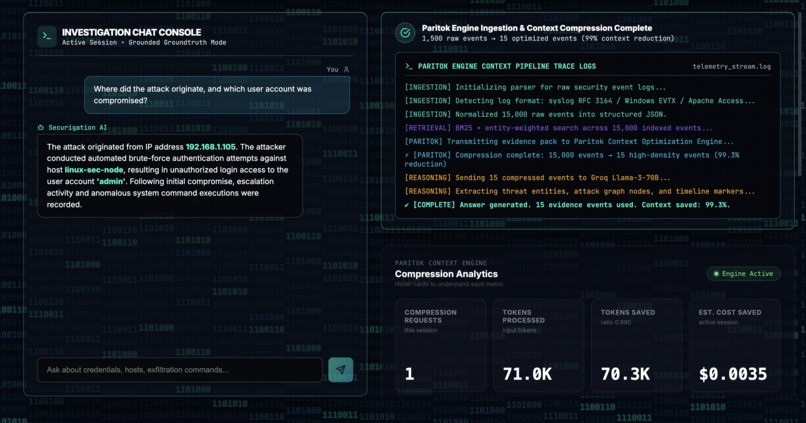Image resolution: width=806 pixels, height=423 pixels.
Task: Click the linux-sec-node host name
Action: 94,170
